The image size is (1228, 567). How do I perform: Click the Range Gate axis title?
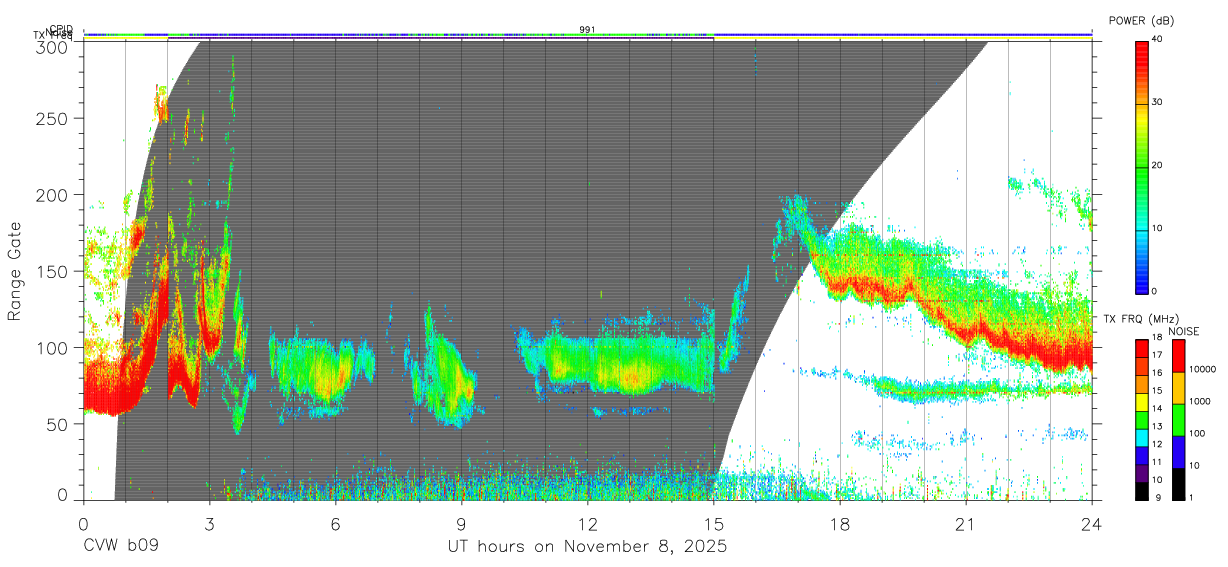point(15,271)
